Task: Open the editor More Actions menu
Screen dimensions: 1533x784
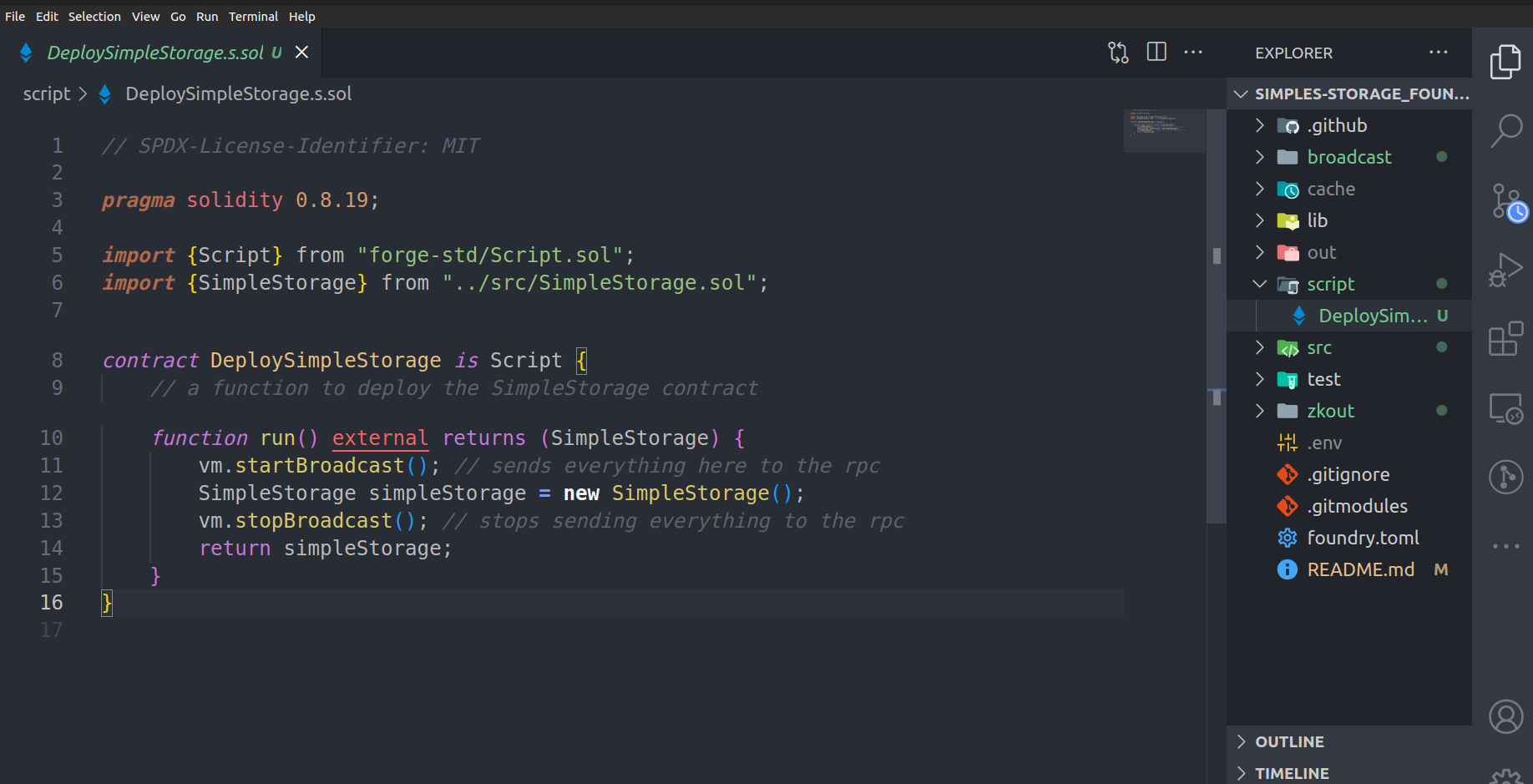Action: tap(1193, 52)
